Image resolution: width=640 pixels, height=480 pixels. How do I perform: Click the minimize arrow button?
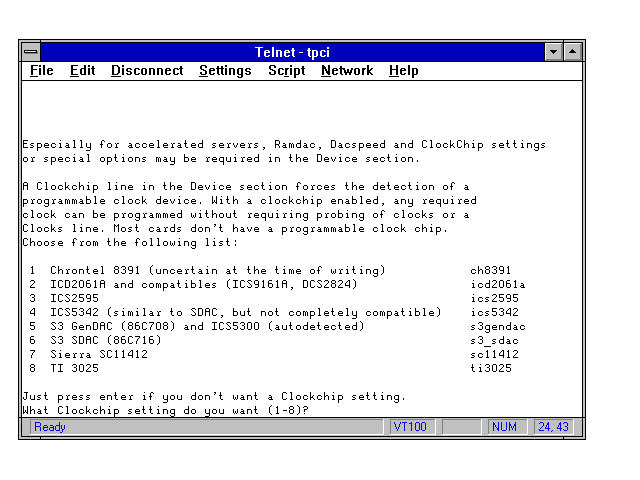(x=555, y=51)
